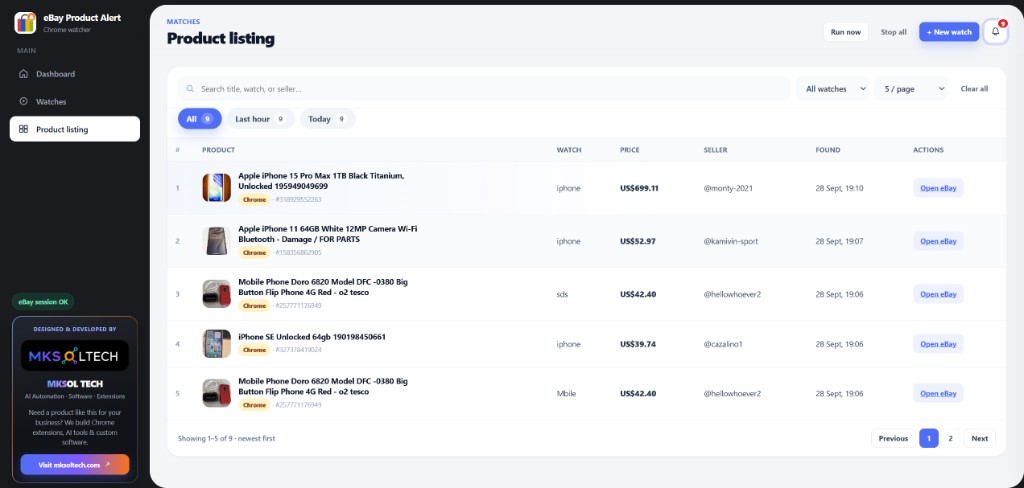The width and height of the screenshot is (1024, 488).
Task: Open eBay for Doro 6820 sds watch row
Action: [x=938, y=294]
